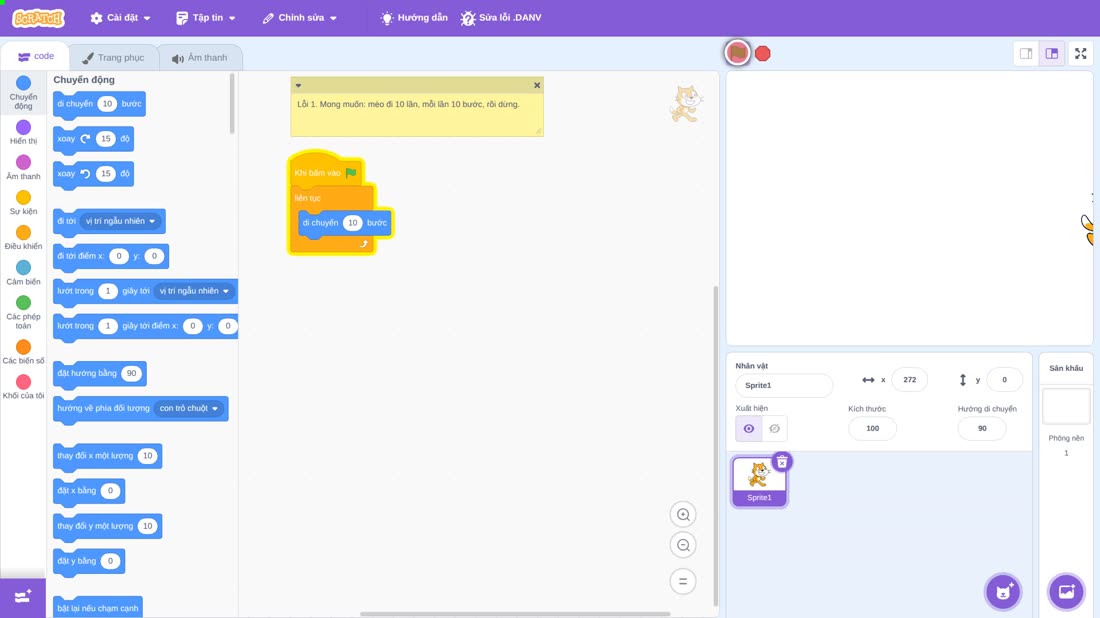Show the sprite with the eye button
This screenshot has height=618, width=1100.
749,429
